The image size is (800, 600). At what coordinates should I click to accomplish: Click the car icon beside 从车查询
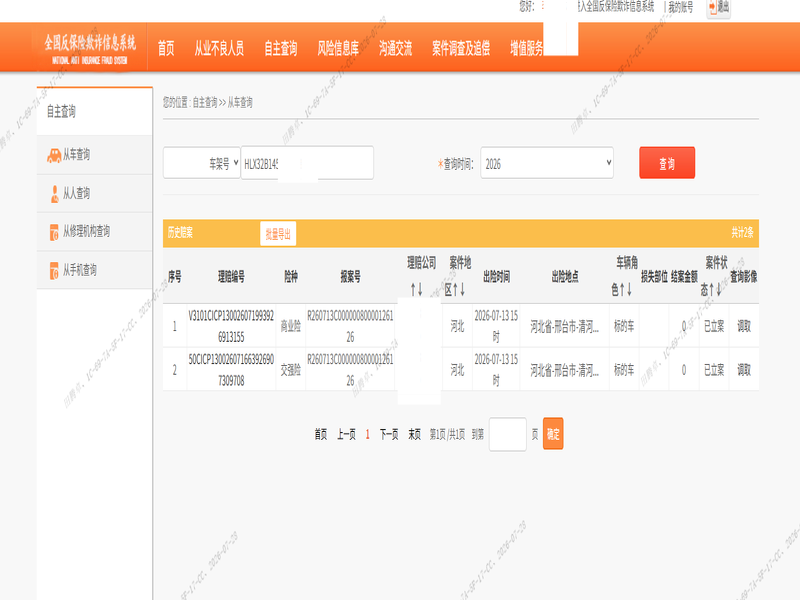tap(54, 155)
